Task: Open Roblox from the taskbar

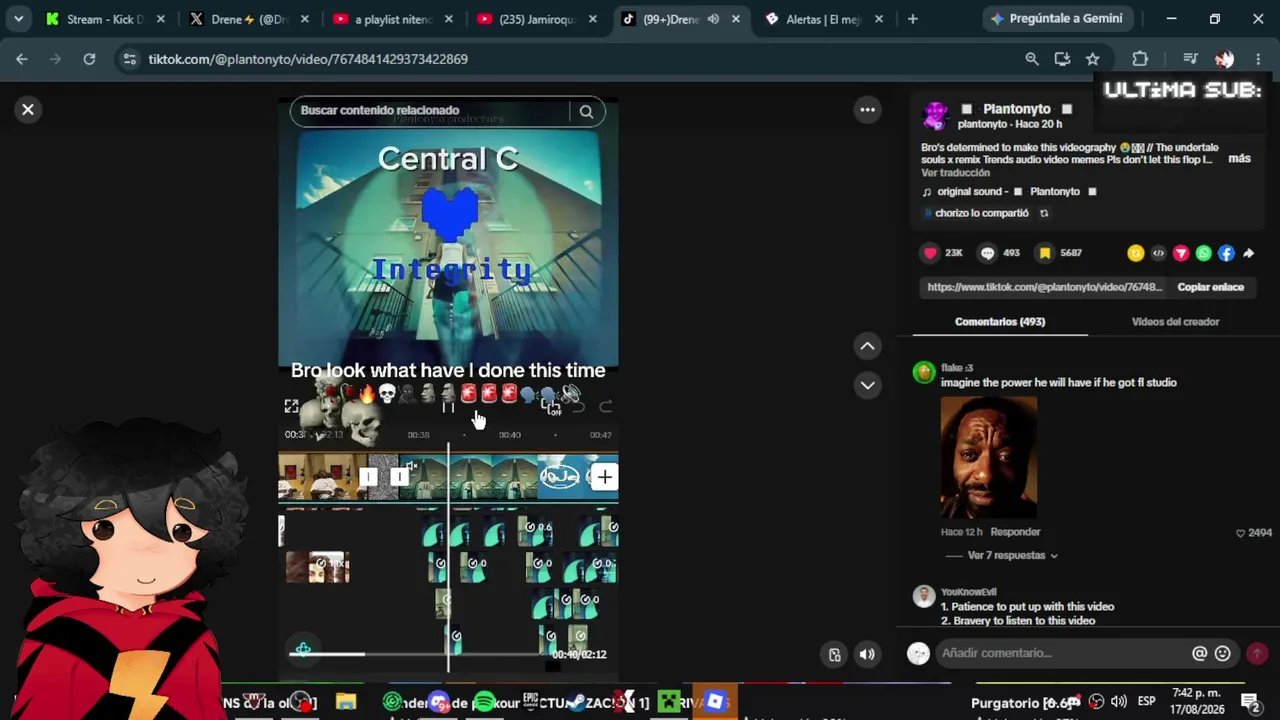Action: coord(715,702)
